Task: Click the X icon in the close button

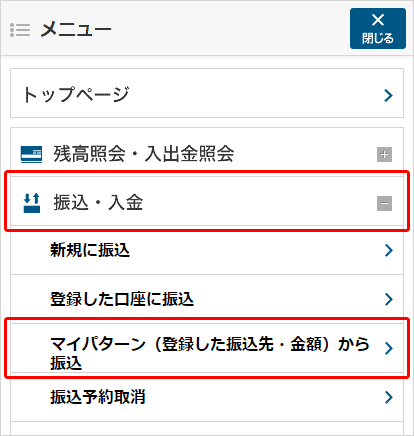Action: 378,20
